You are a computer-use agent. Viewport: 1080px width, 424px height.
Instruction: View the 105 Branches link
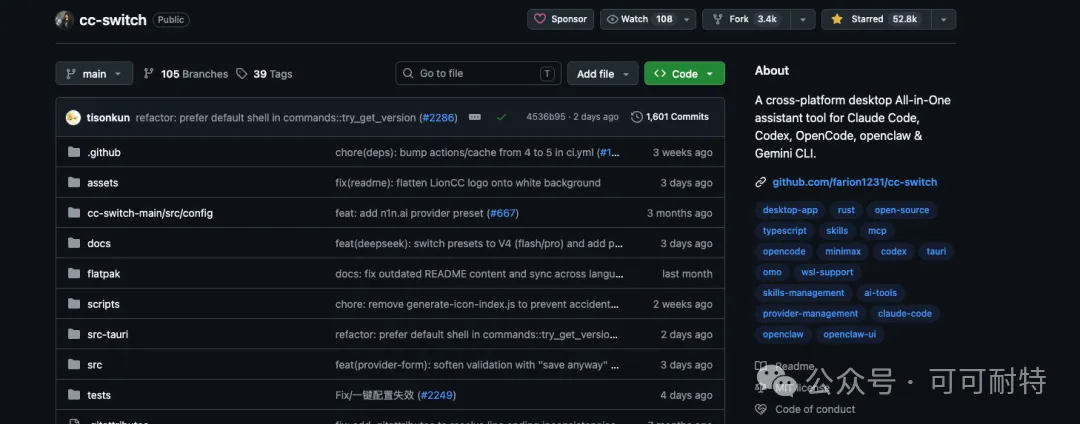coord(185,74)
